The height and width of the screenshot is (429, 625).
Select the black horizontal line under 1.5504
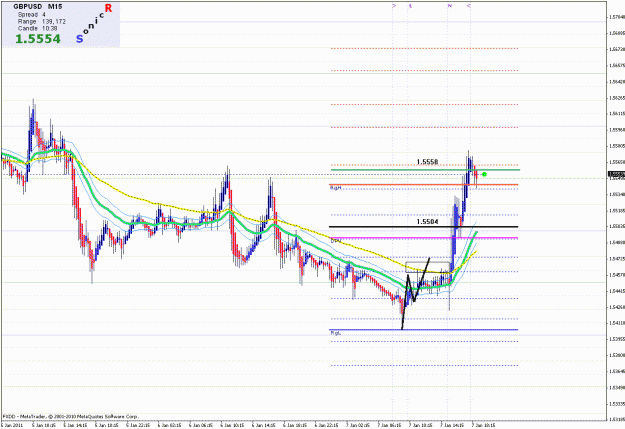[423, 227]
